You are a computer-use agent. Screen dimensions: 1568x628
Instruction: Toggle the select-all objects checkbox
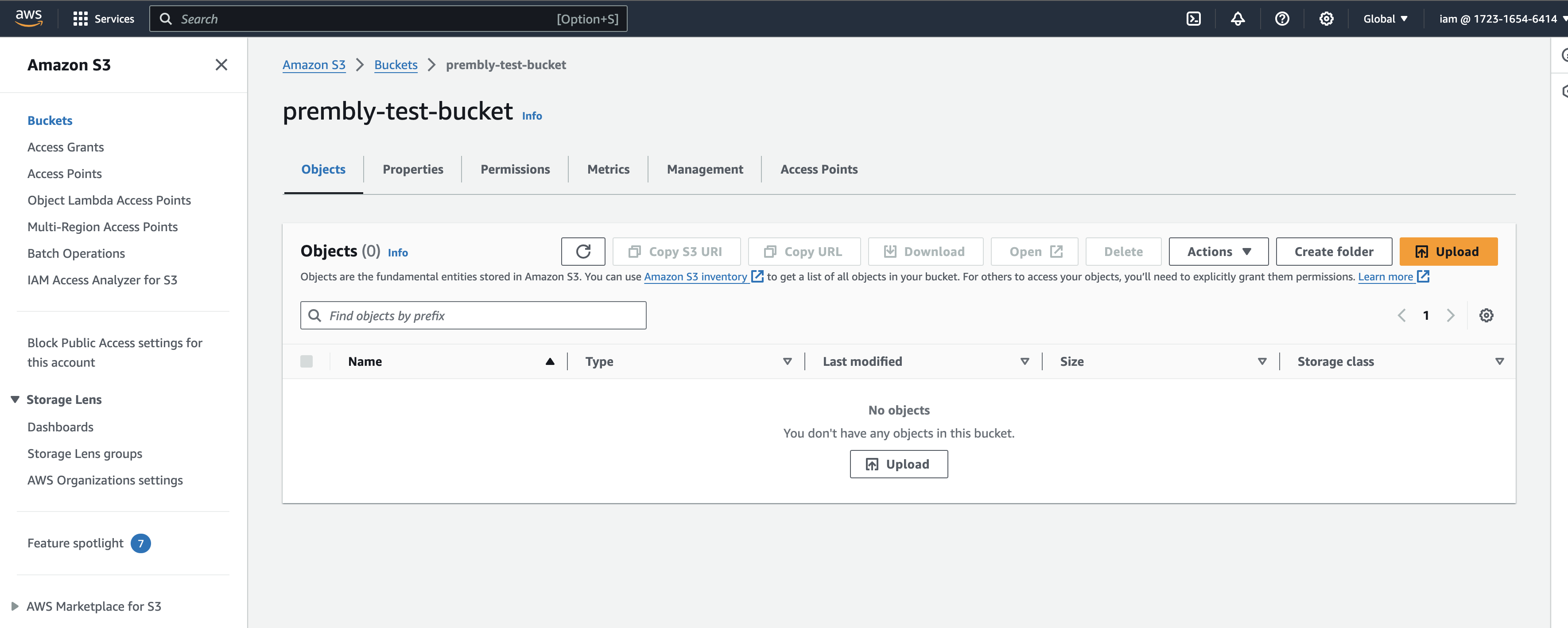[x=306, y=361]
